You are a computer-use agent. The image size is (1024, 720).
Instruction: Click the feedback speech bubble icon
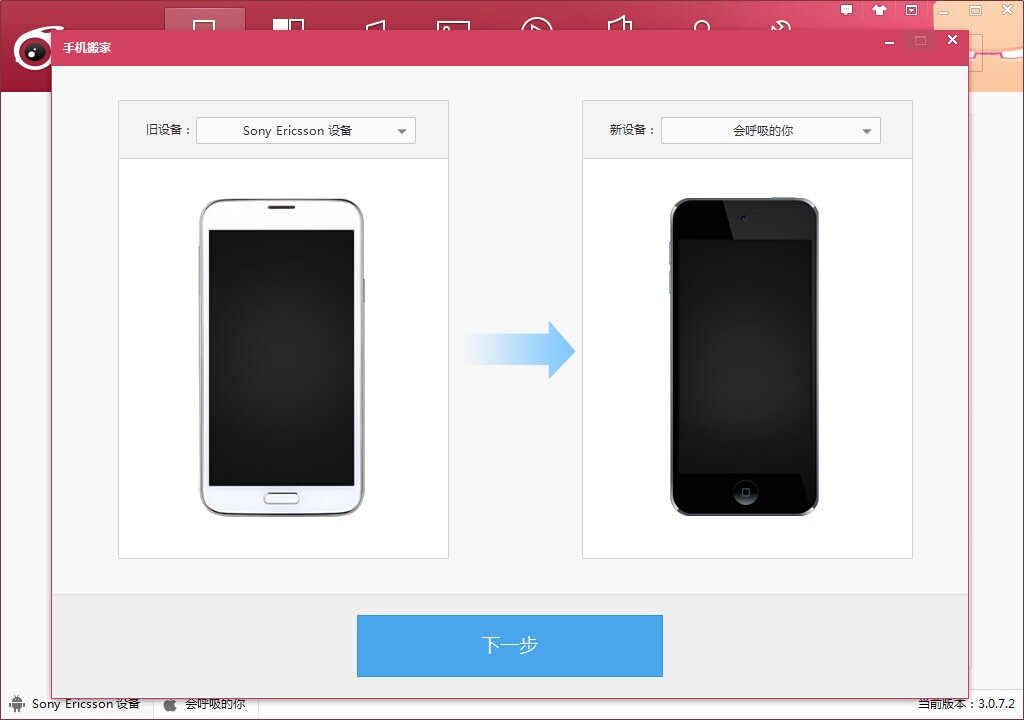[847, 10]
